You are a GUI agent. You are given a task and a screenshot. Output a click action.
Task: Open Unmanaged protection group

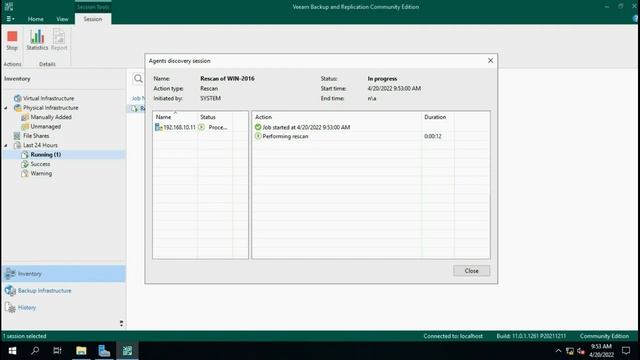(46, 127)
